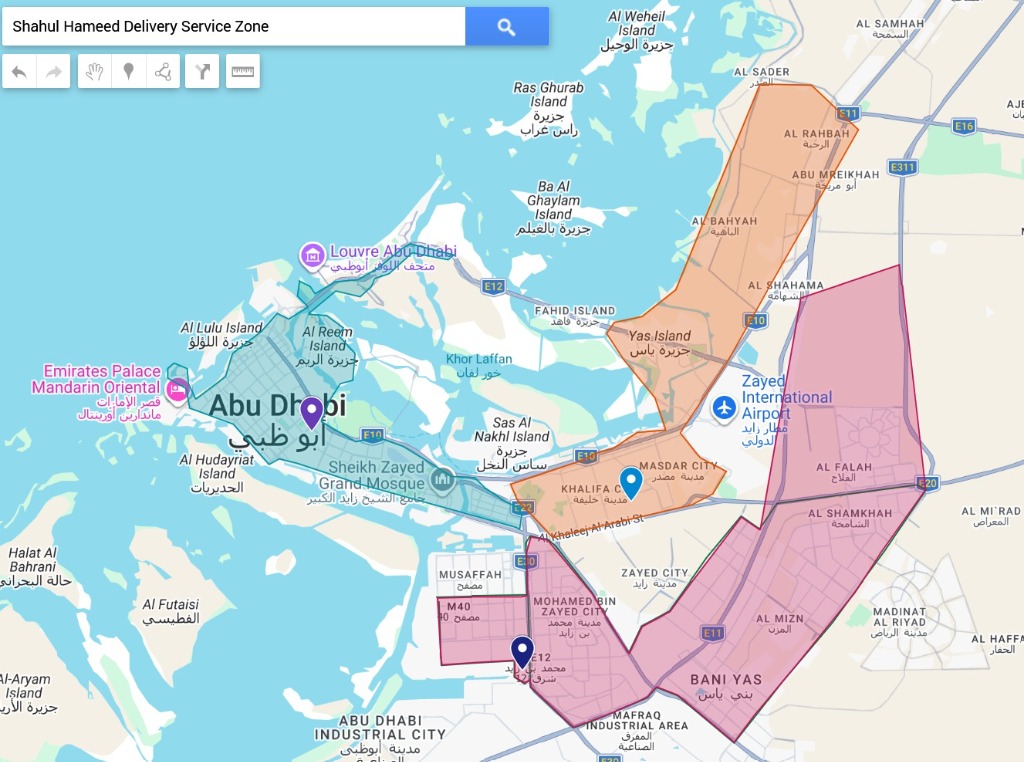This screenshot has width=1024, height=762.
Task: Click the AL FALAH label
Action: [844, 467]
